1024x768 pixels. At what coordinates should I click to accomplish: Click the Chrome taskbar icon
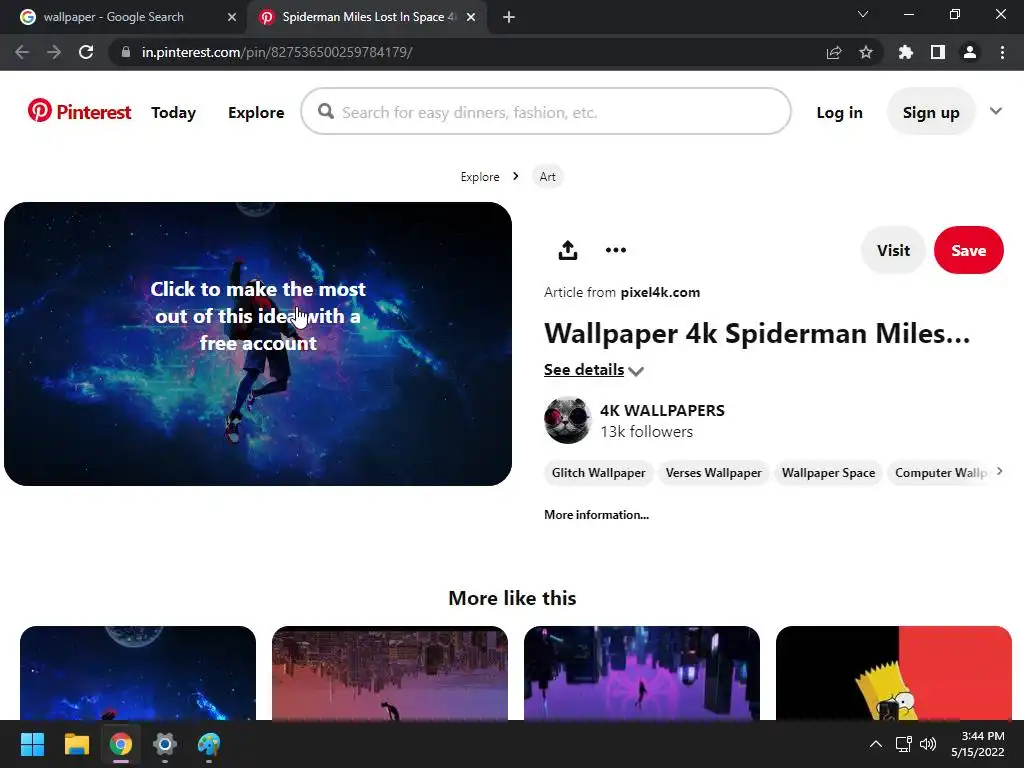[x=121, y=744]
